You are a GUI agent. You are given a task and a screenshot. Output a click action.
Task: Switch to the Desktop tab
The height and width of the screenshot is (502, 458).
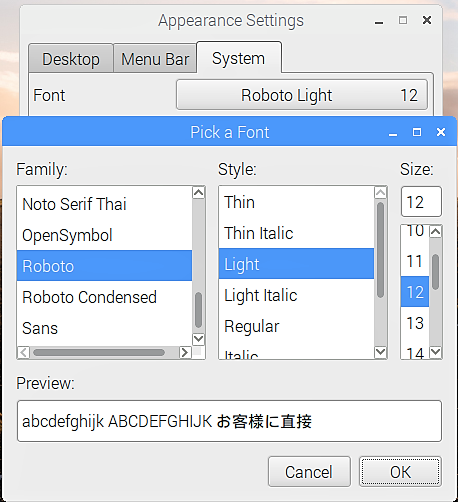tap(71, 58)
